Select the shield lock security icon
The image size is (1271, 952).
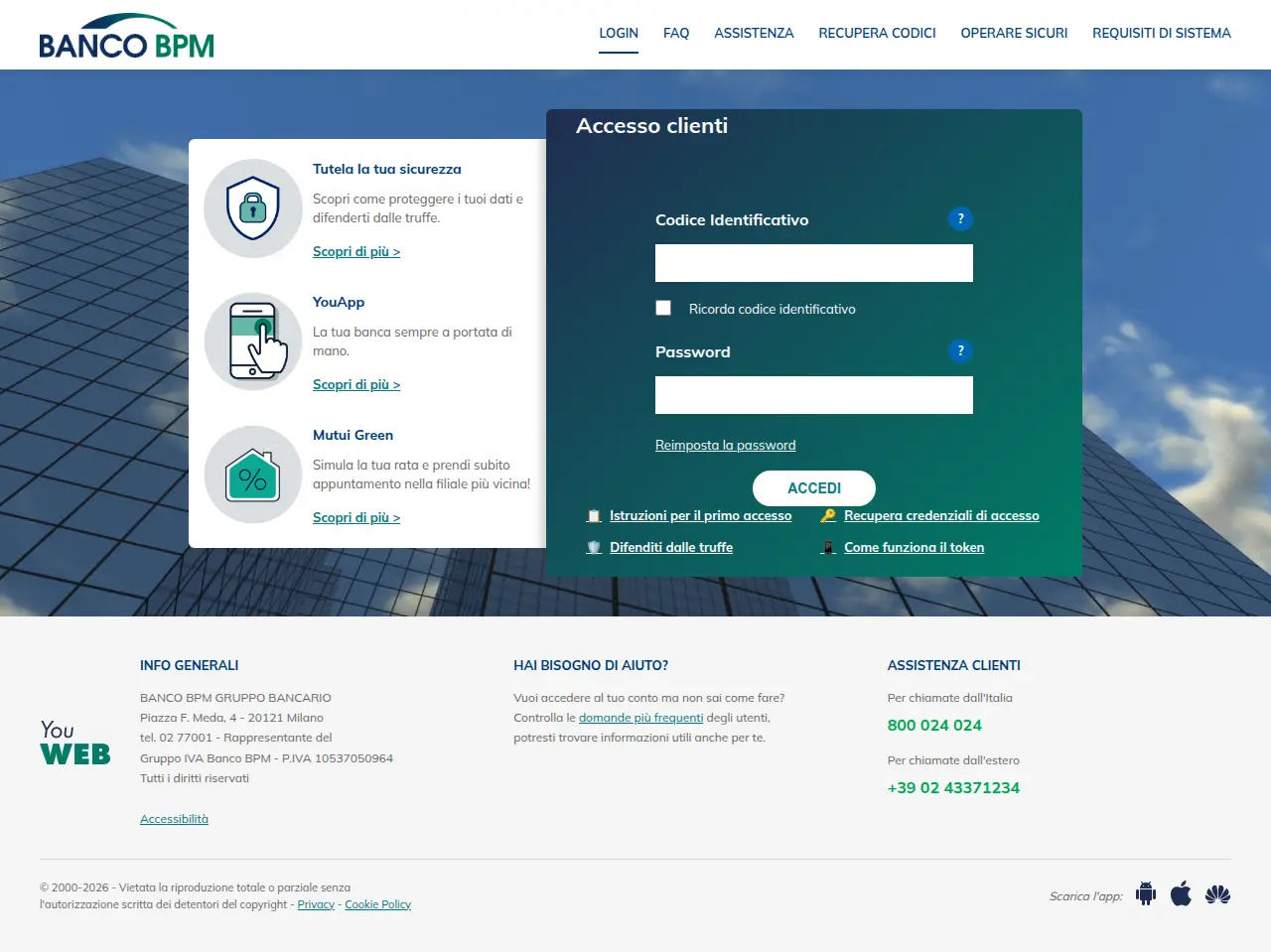click(252, 207)
